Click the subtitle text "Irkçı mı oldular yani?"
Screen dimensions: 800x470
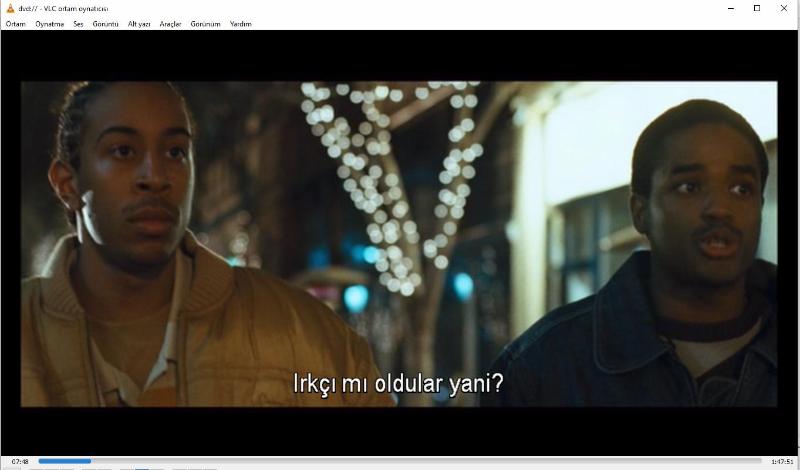click(397, 384)
